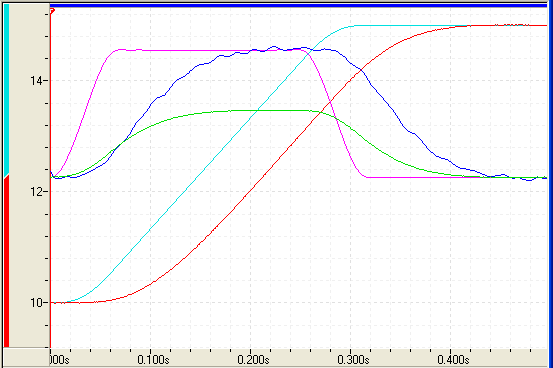Select the noisy dark blue trace at its peak
Screen dimensions: 553x368
[x=274, y=47]
